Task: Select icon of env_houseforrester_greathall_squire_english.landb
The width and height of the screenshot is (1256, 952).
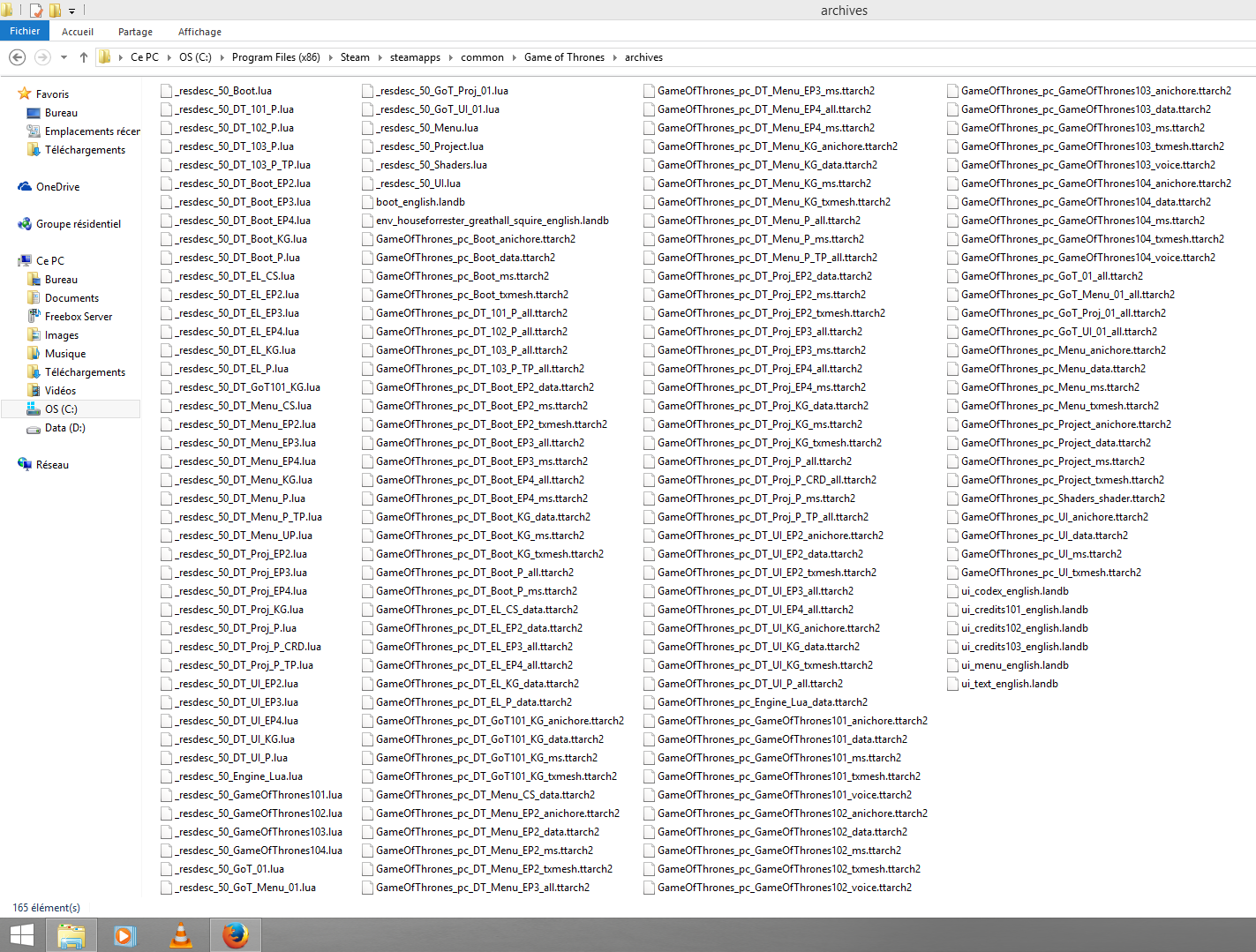Action: click(x=368, y=221)
